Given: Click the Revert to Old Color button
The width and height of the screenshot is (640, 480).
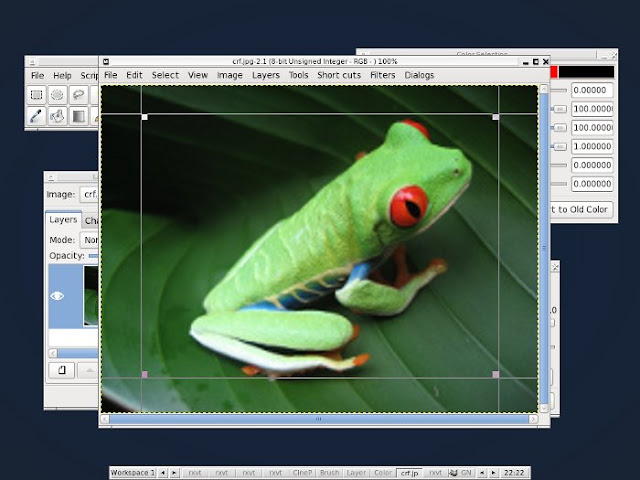Looking at the screenshot, I should [x=582, y=209].
